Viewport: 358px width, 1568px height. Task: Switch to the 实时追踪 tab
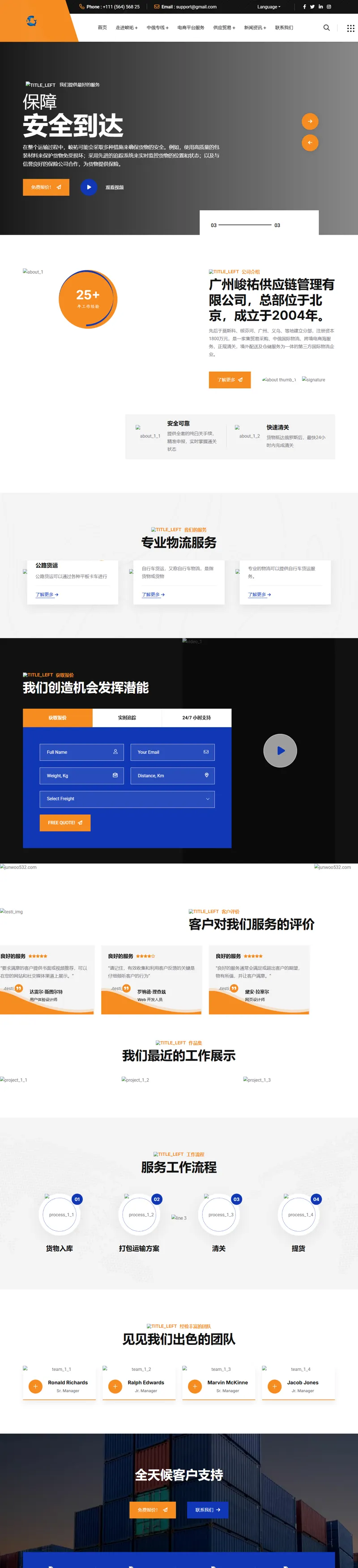pyautogui.click(x=127, y=718)
